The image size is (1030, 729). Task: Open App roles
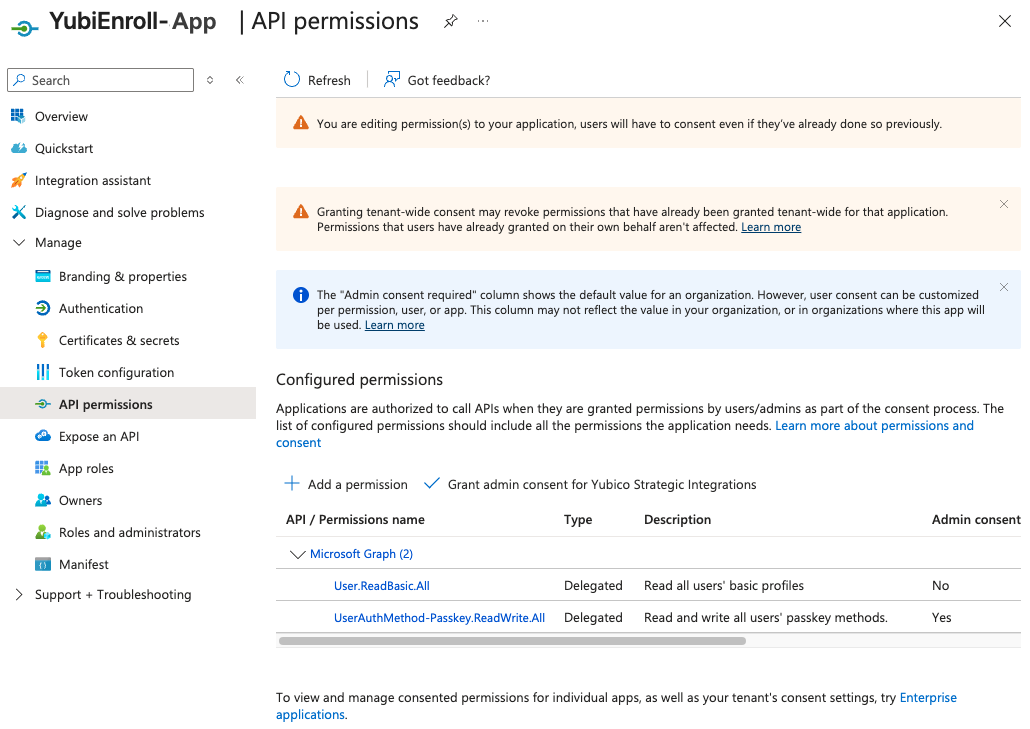[86, 468]
